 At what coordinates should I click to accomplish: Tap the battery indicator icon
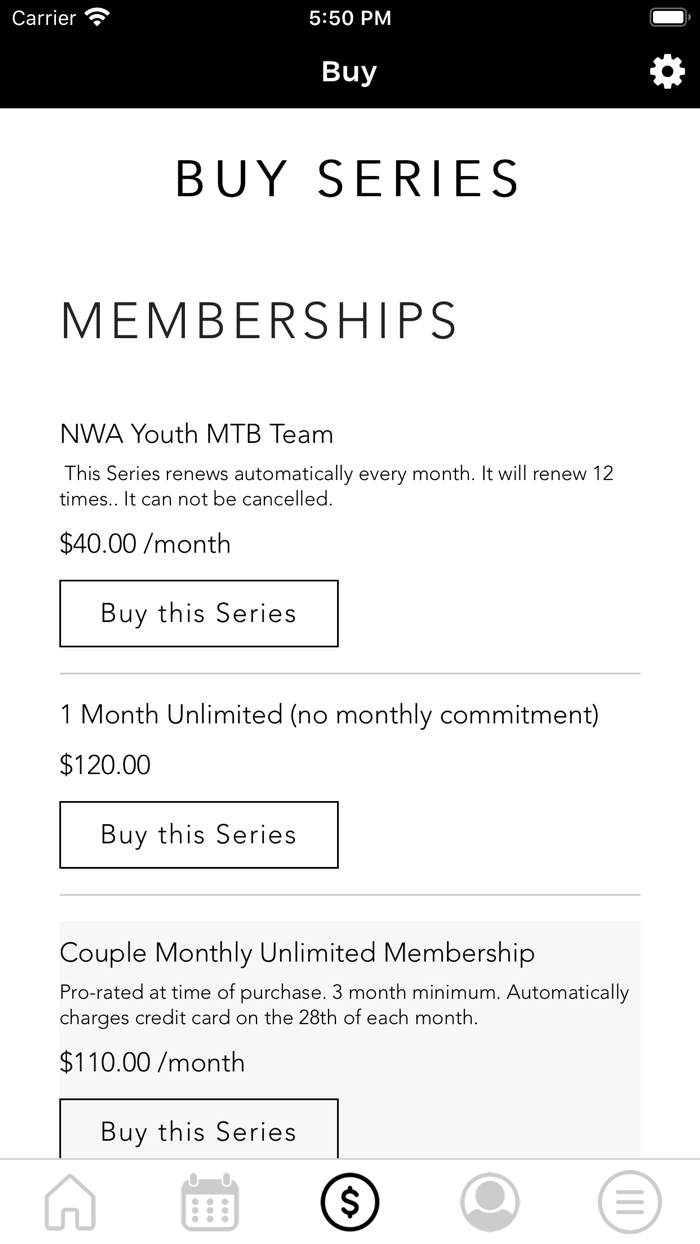(667, 17)
